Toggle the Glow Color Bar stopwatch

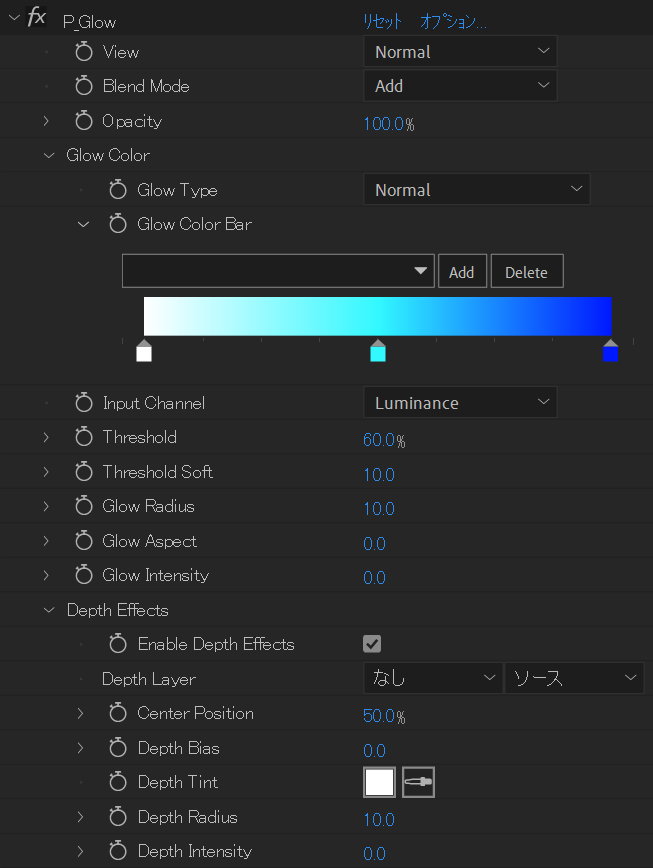(x=118, y=224)
